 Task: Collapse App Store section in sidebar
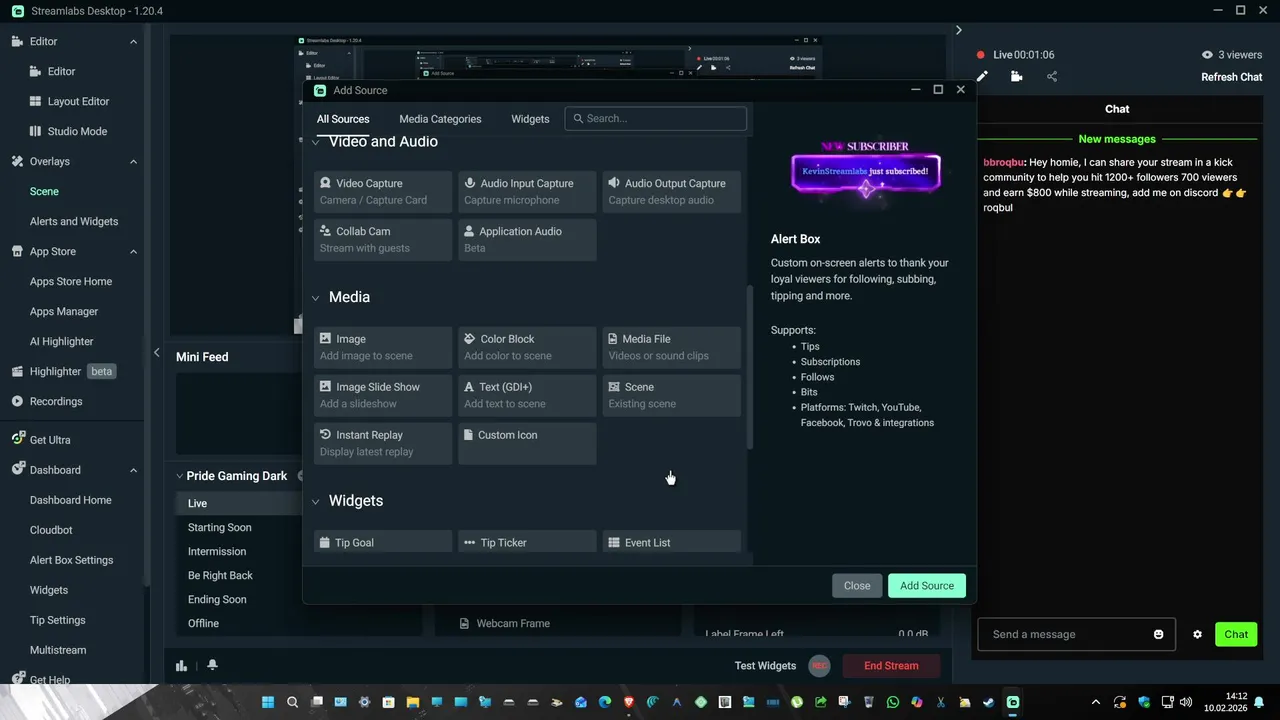tap(134, 252)
